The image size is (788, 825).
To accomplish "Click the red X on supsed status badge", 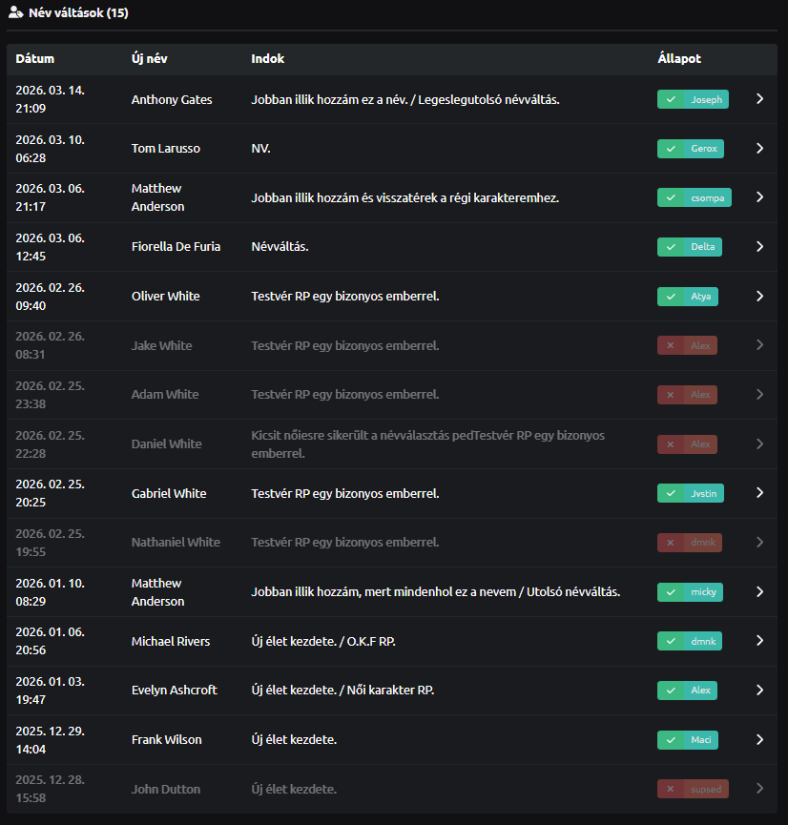I will [671, 789].
